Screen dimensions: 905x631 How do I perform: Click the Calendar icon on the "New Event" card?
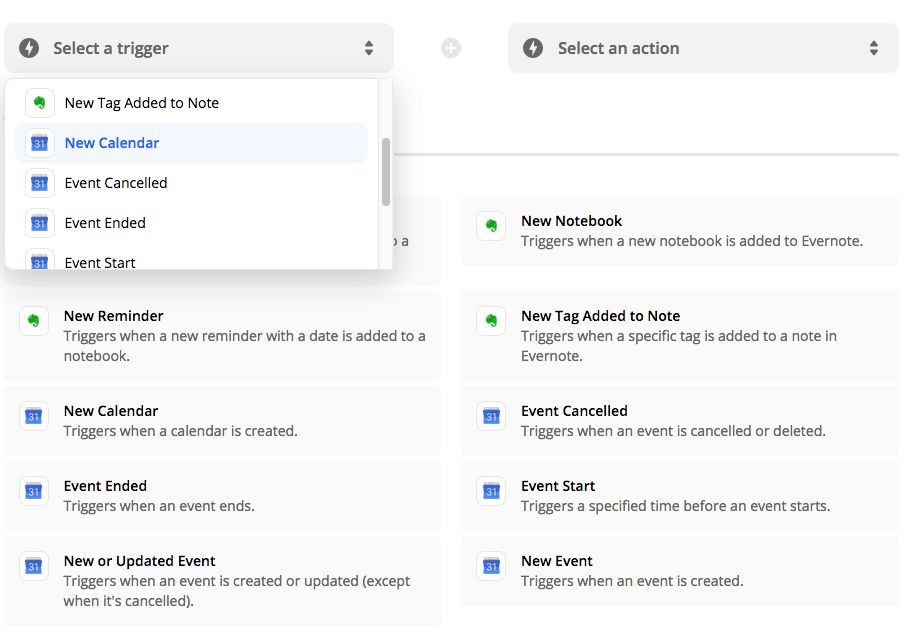pos(491,566)
